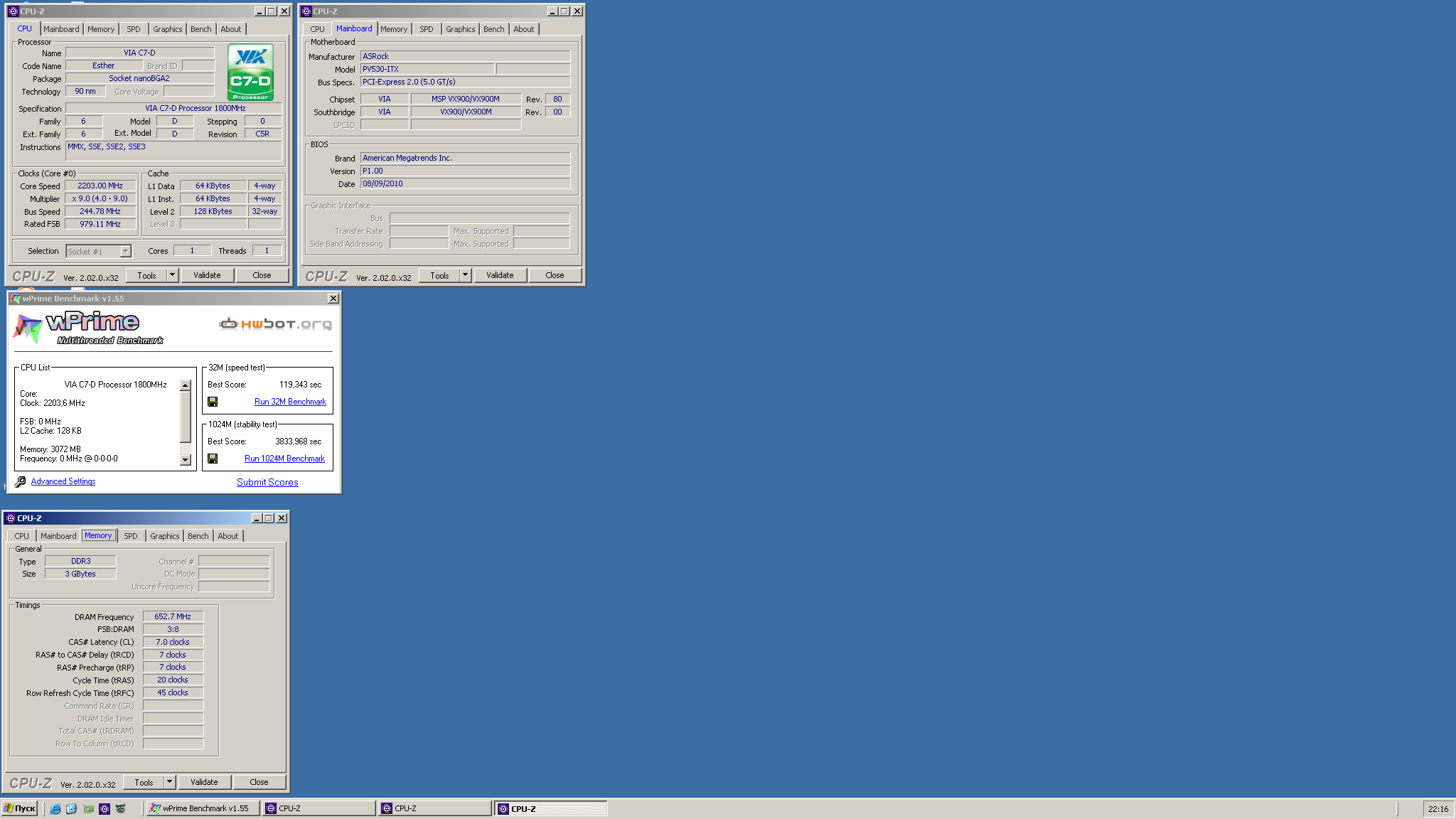This screenshot has height=819, width=1456.
Task: Click the Rated FSB value 979.11 MHz
Action: [100, 224]
